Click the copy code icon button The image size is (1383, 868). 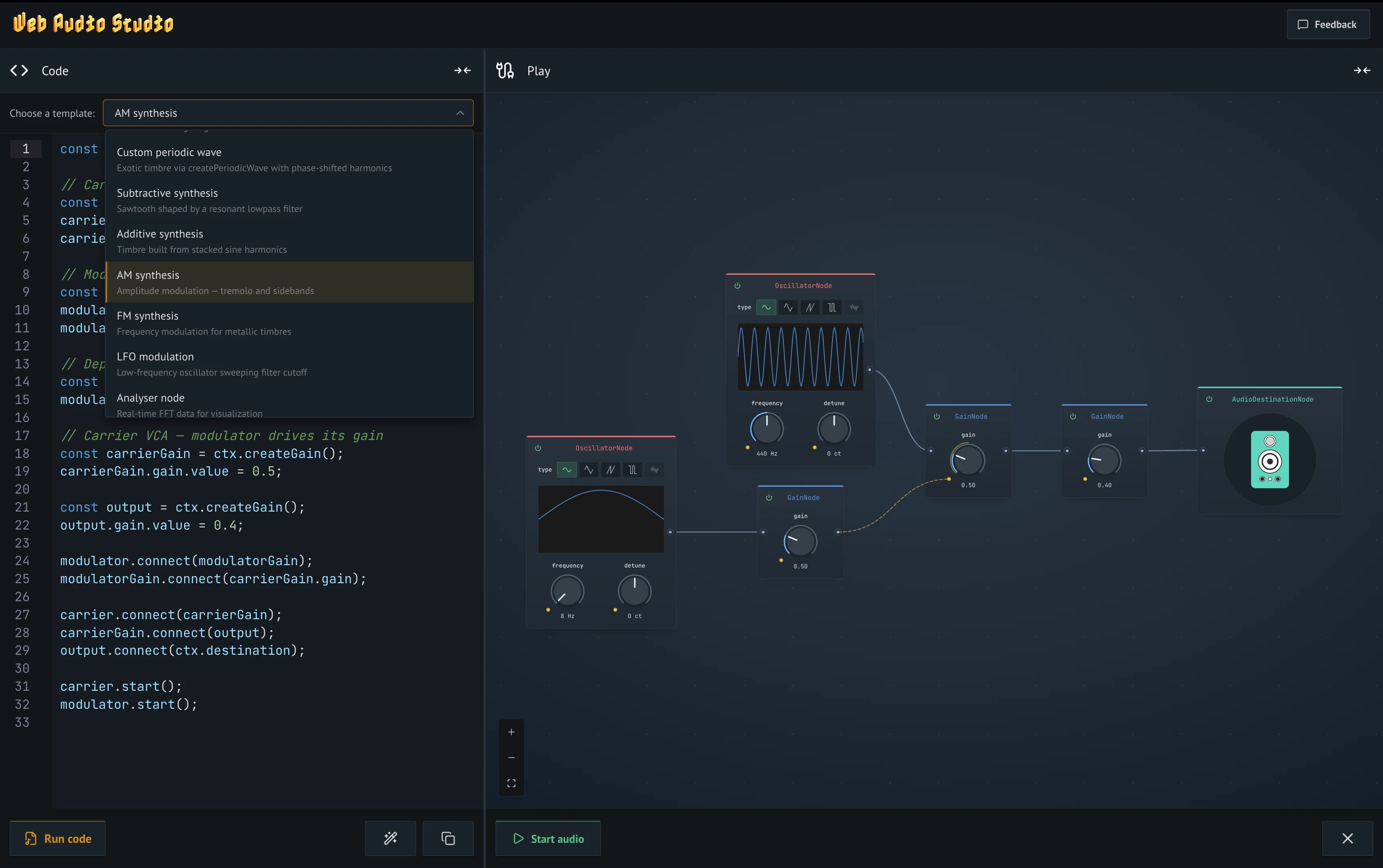pos(448,838)
